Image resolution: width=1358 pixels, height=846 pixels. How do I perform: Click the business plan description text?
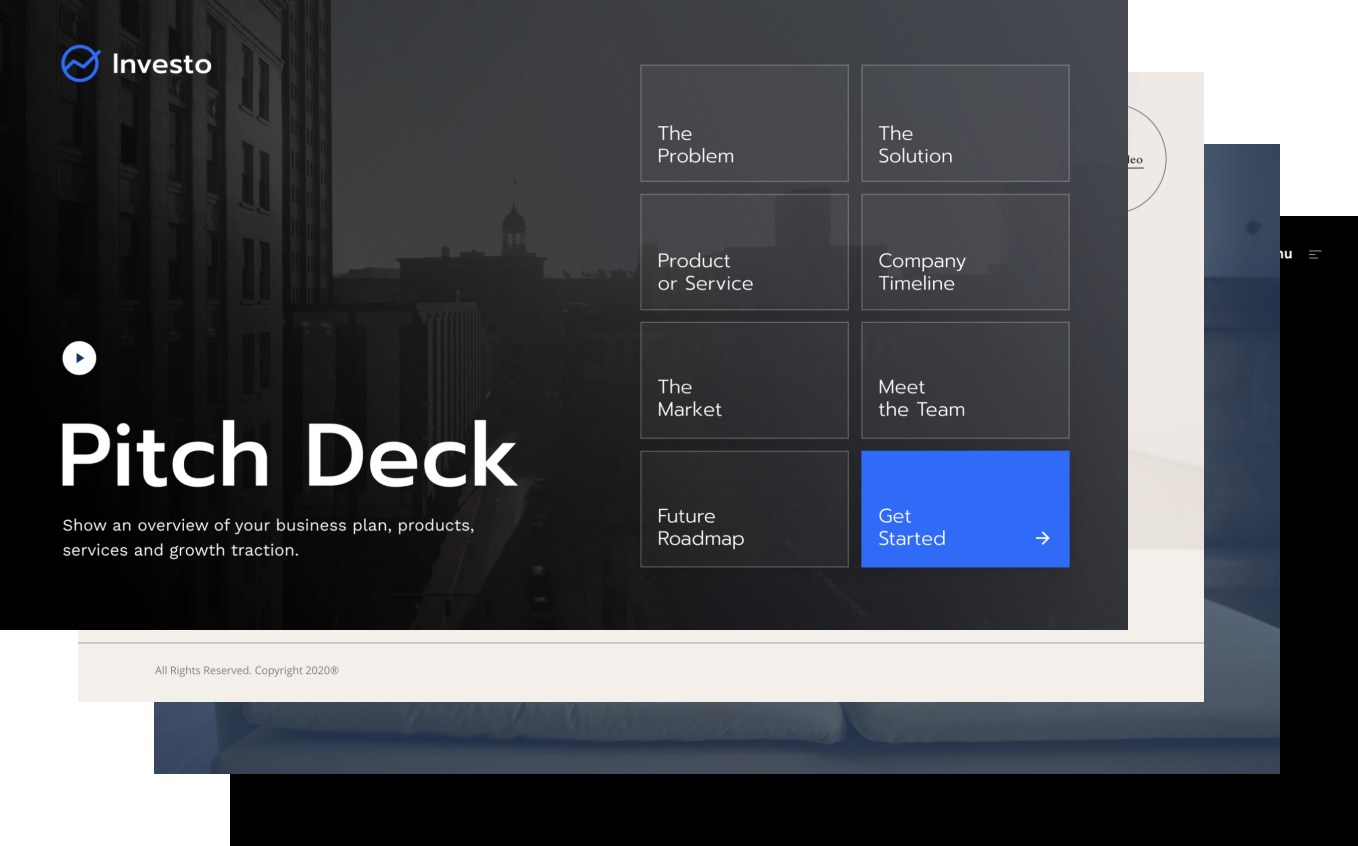coord(268,537)
